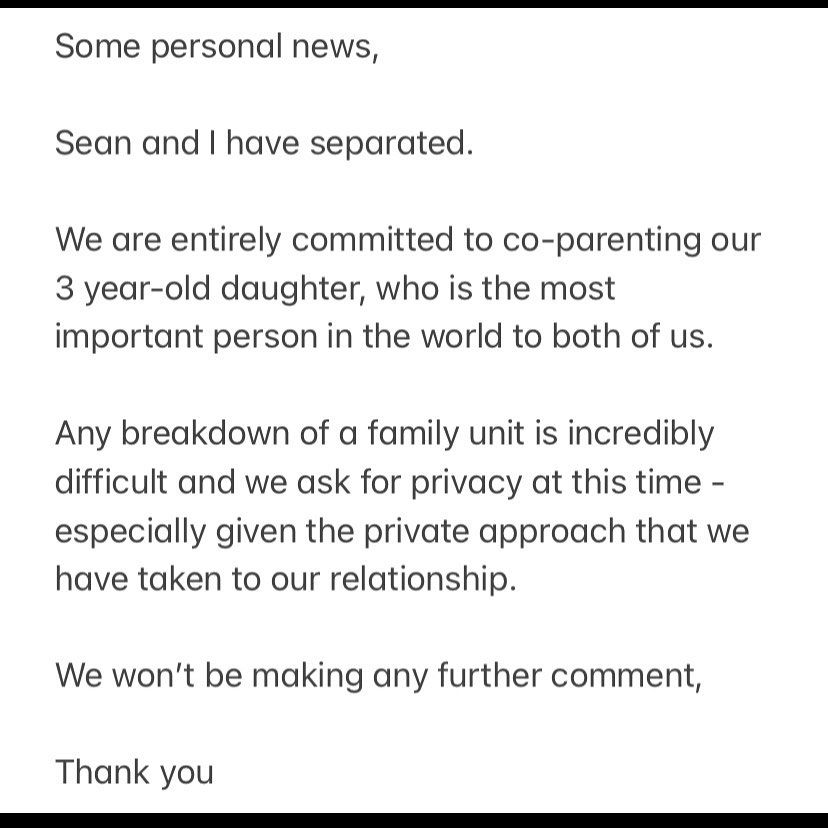Click the name "Sean" in the statement
The width and height of the screenshot is (828, 828).
click(x=91, y=143)
